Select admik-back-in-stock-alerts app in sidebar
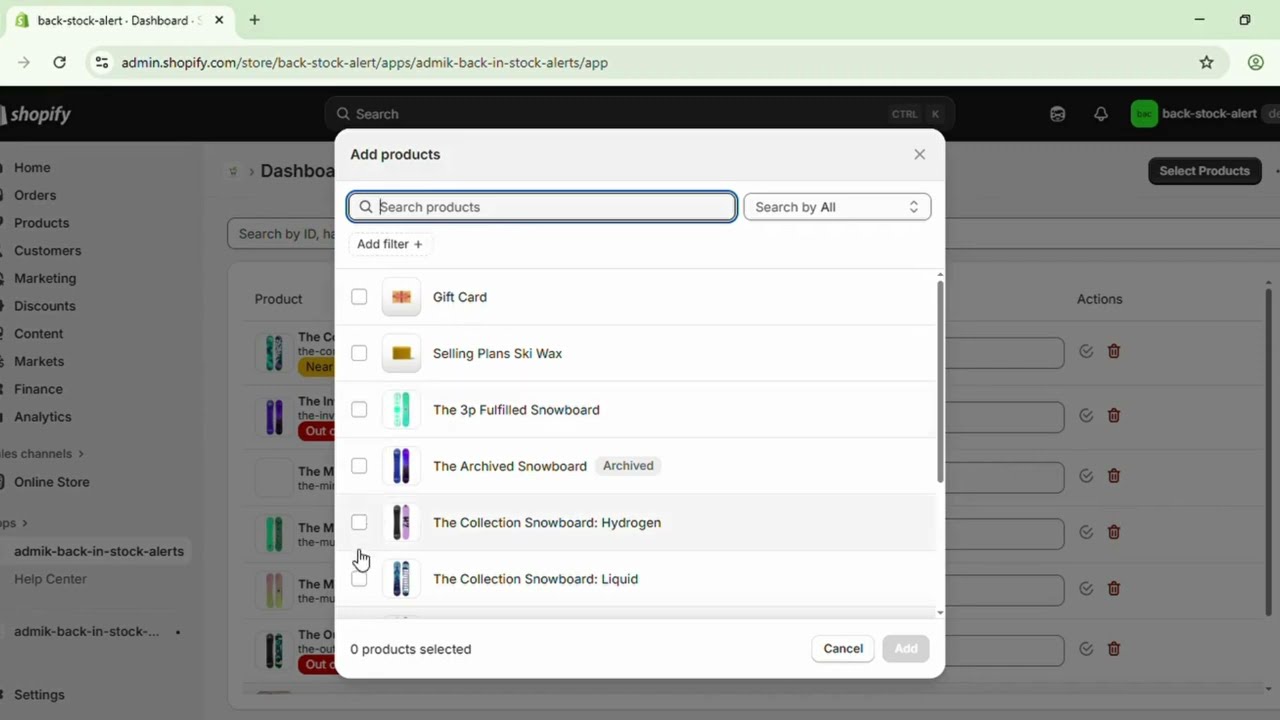The width and height of the screenshot is (1280, 720). pos(98,551)
